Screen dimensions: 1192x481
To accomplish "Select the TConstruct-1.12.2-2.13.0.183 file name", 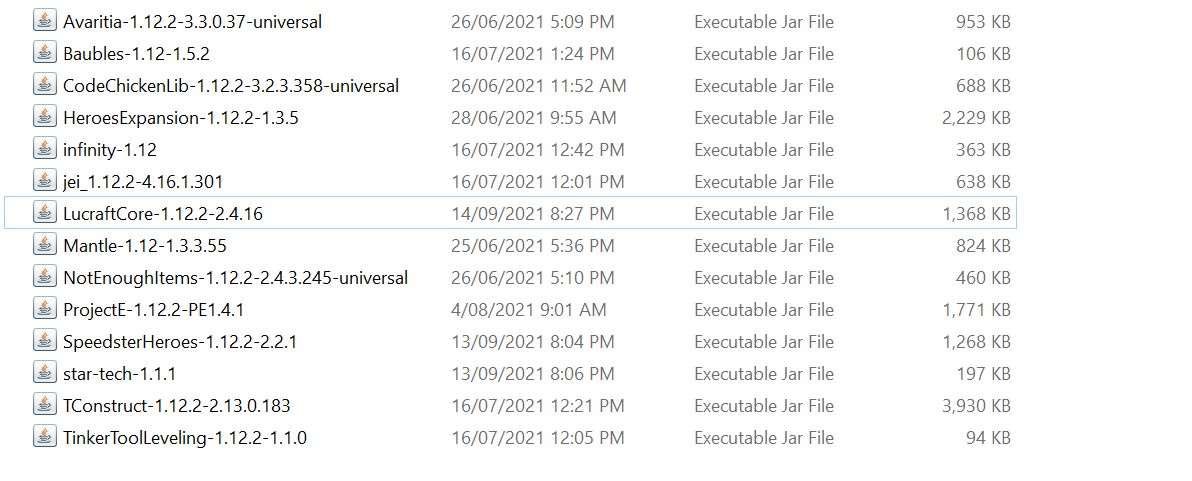I will point(177,406).
